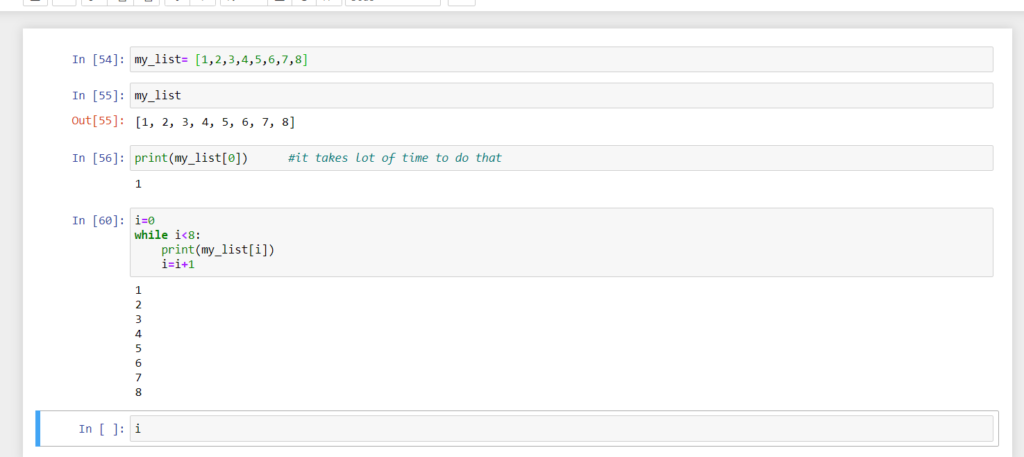Click the while loop code cell
The height and width of the screenshot is (457, 1024).
click(562, 243)
